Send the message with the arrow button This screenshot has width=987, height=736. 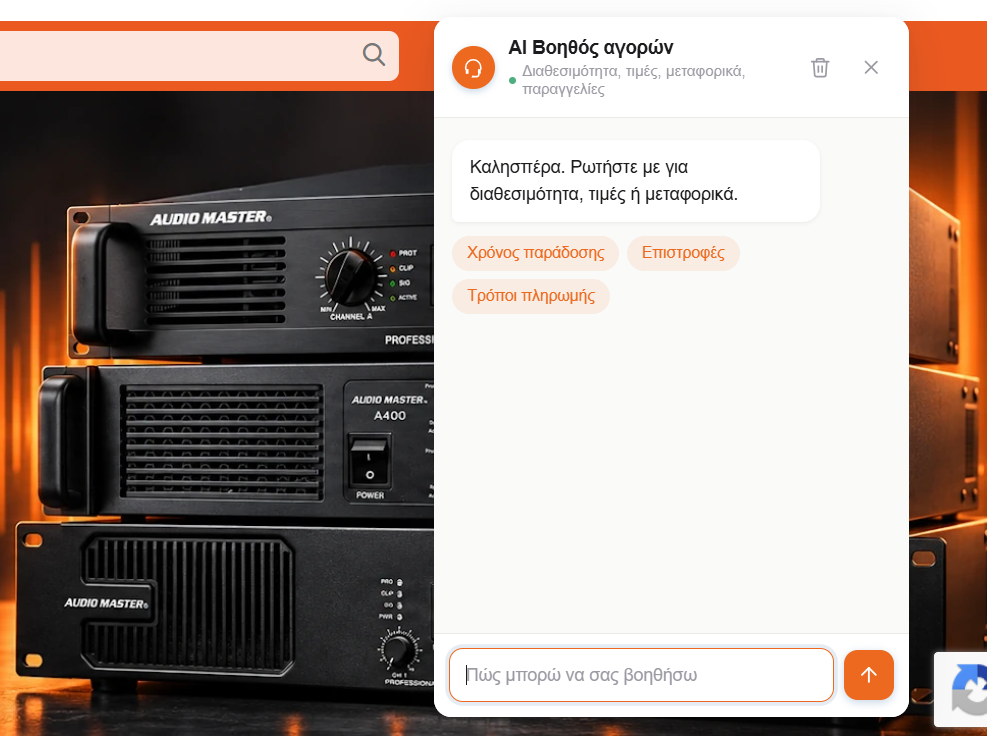(869, 675)
